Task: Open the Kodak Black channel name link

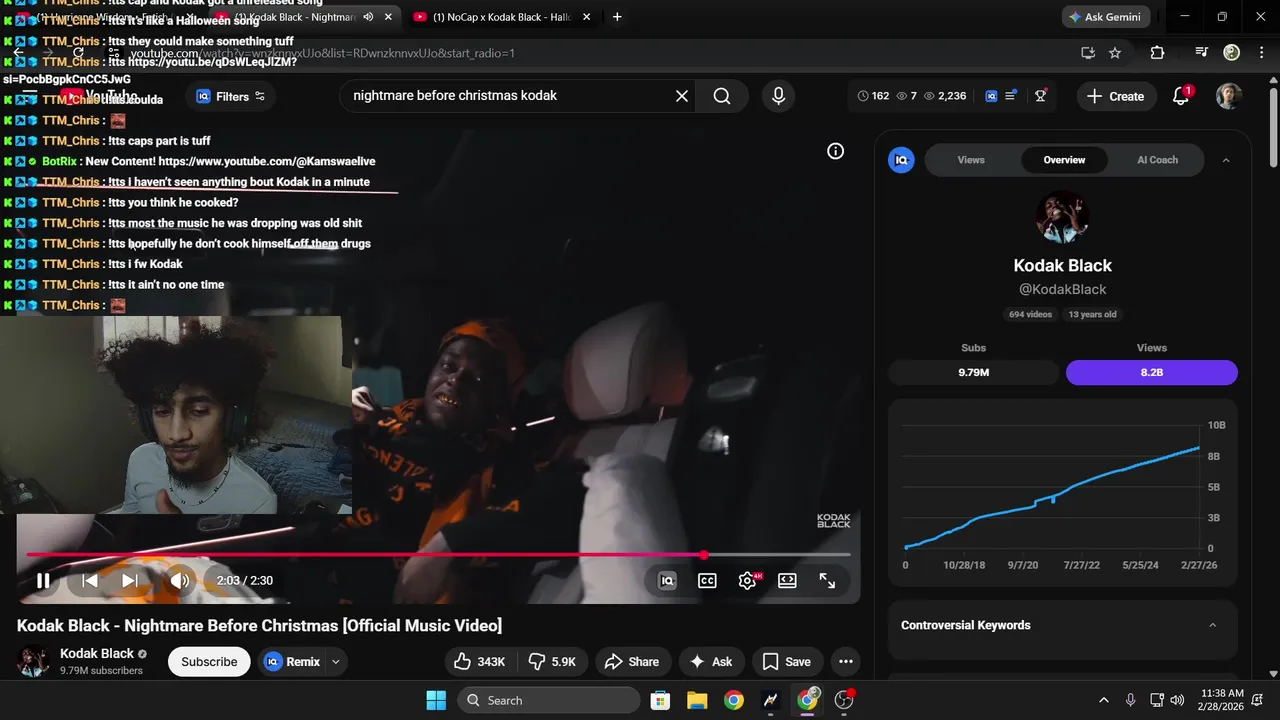Action: [97, 653]
